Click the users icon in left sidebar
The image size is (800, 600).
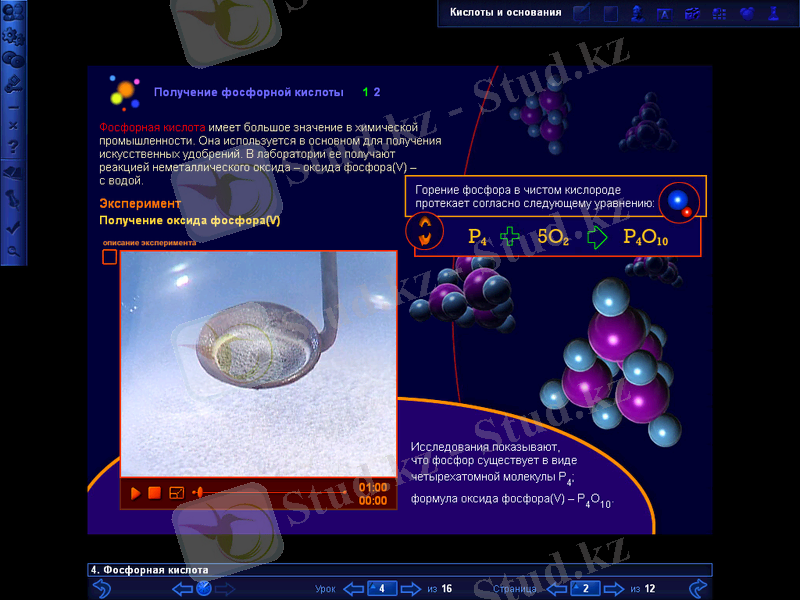click(13, 12)
